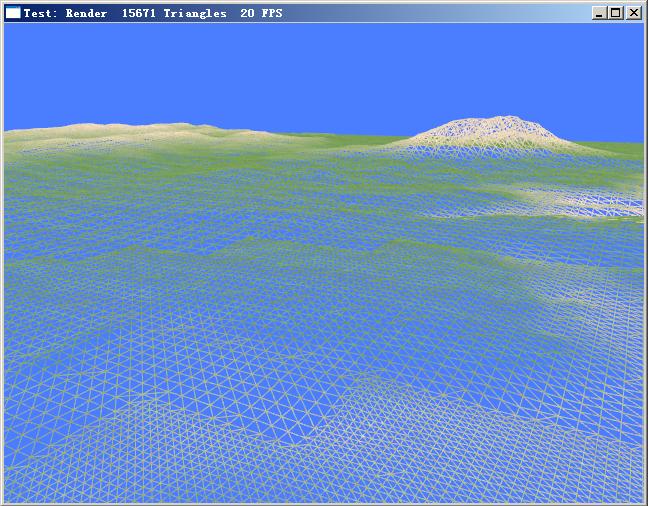This screenshot has height=506, width=648.
Task: Click the title bar text "Test: Render"
Action: pos(65,13)
